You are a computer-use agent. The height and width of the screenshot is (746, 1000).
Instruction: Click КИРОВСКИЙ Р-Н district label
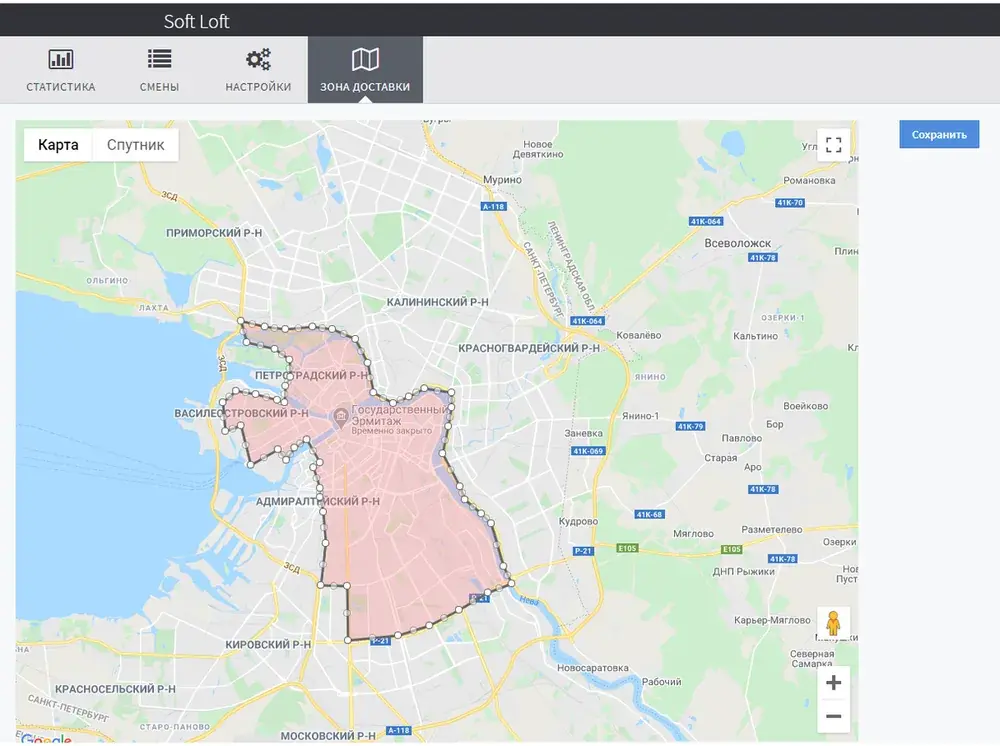coord(268,645)
